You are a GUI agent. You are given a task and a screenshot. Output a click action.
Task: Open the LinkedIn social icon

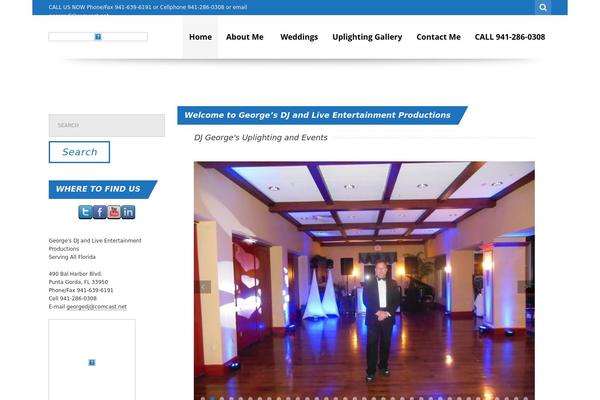(128, 212)
